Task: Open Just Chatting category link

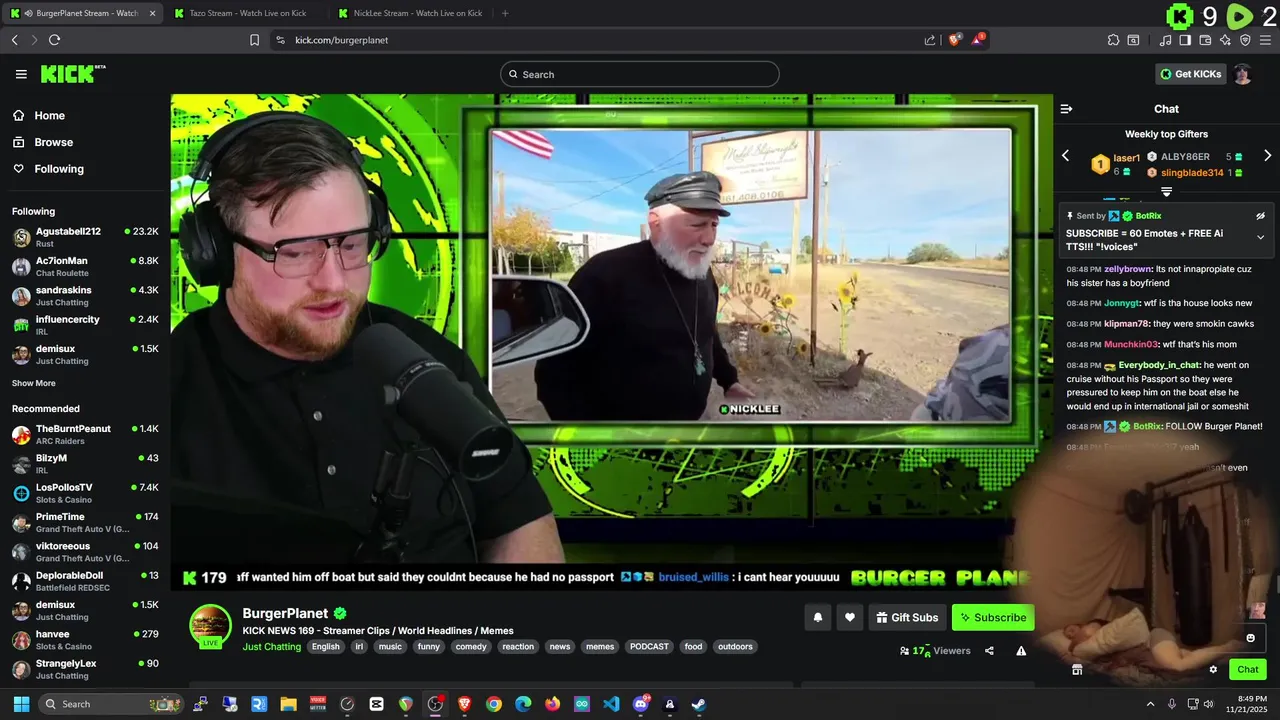Action: [271, 647]
